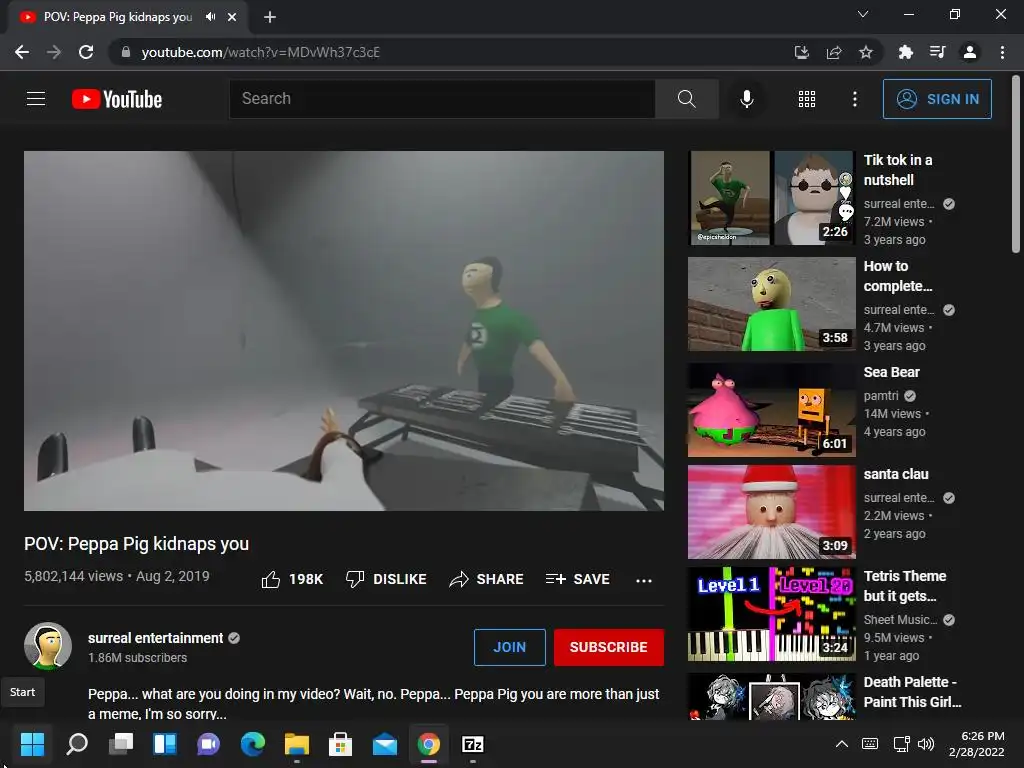
Task: Click the search magnifier button
Action: (686, 99)
